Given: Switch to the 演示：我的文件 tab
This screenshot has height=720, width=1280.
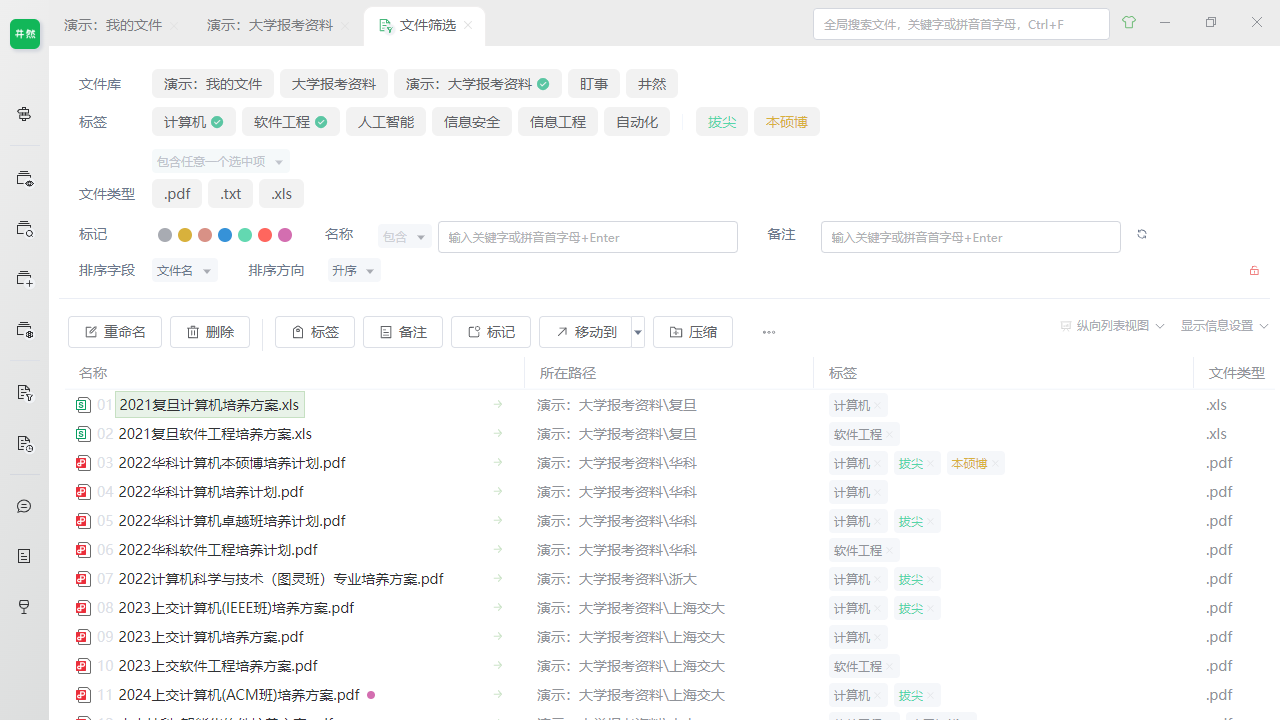Looking at the screenshot, I should [112, 26].
